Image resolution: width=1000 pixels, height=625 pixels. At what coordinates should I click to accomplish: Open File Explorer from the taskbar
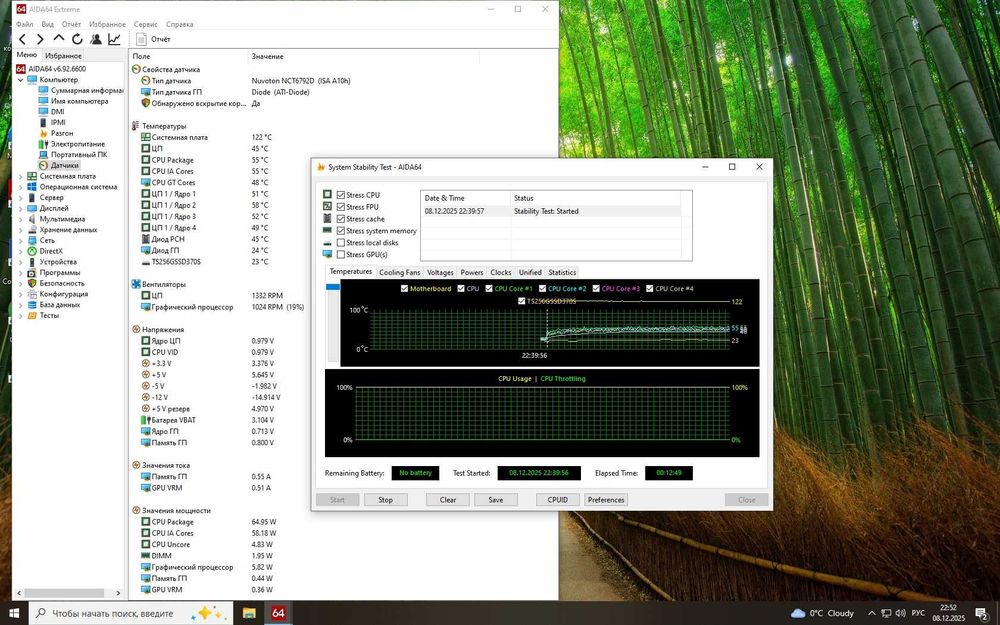(249, 613)
